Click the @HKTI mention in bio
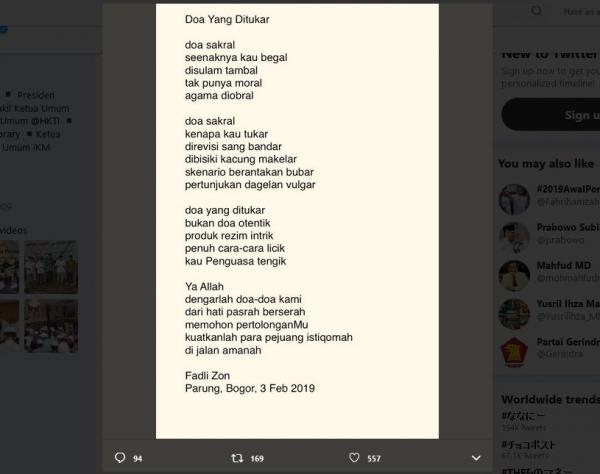 45,121
